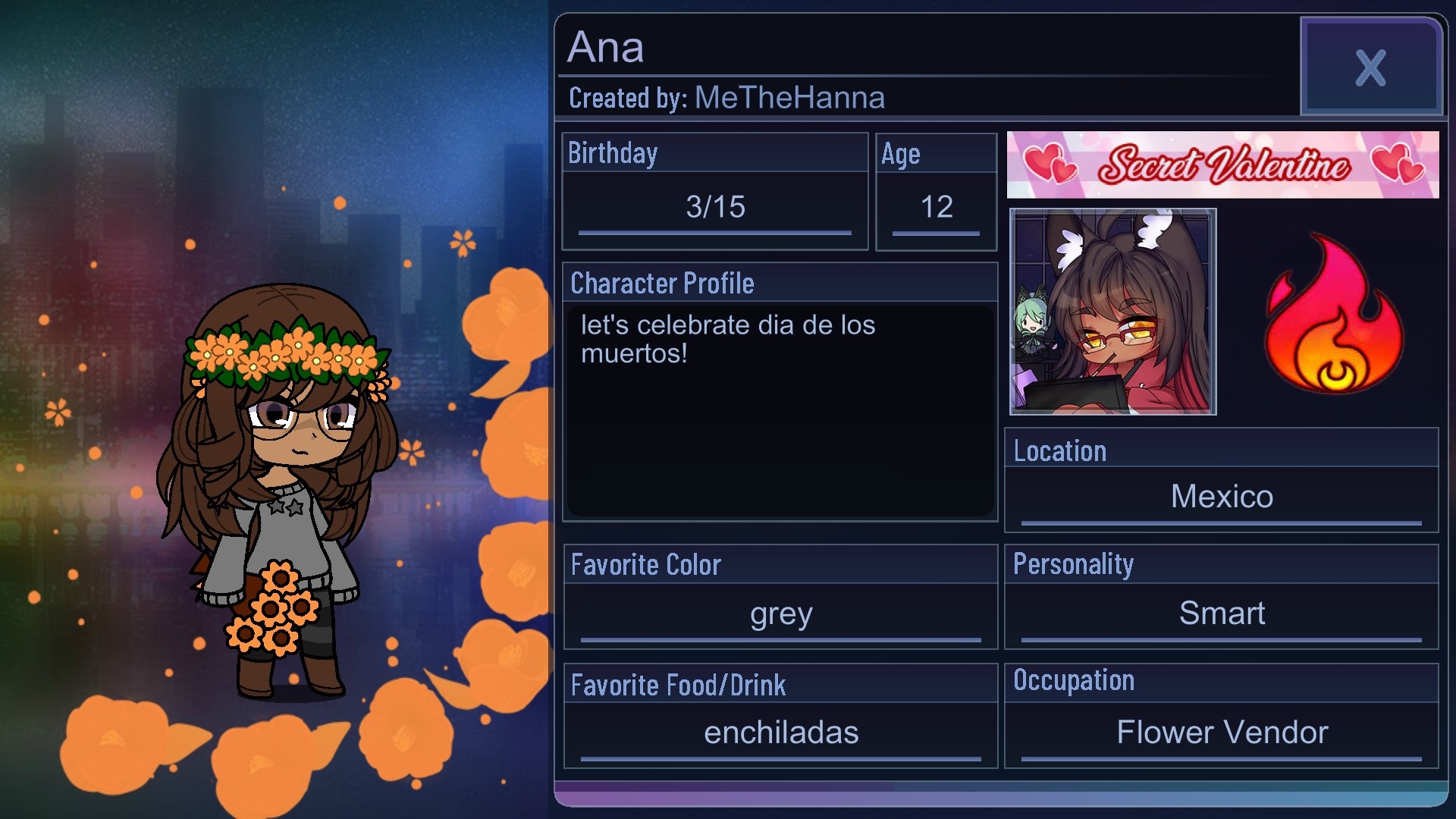
Task: Edit the Favorite Color field showing grey
Action: click(780, 613)
